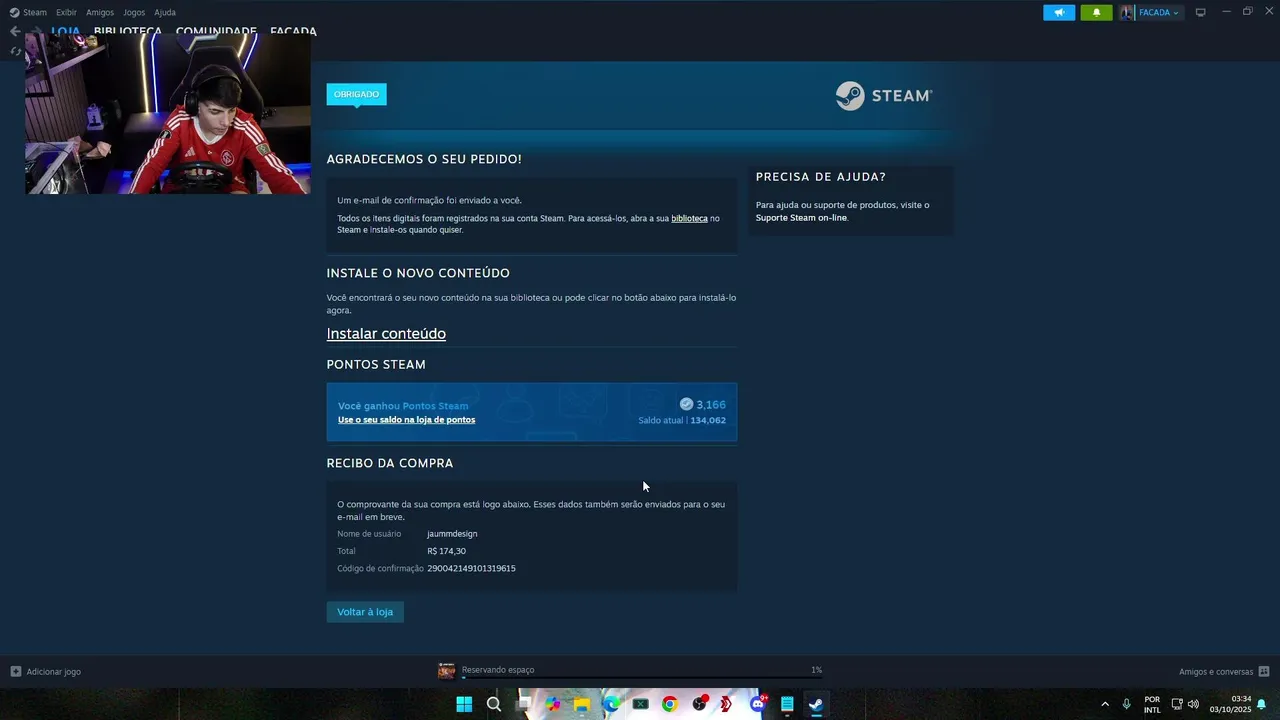
Task: Switch to the COMUNIDADE tab
Action: coord(216,31)
